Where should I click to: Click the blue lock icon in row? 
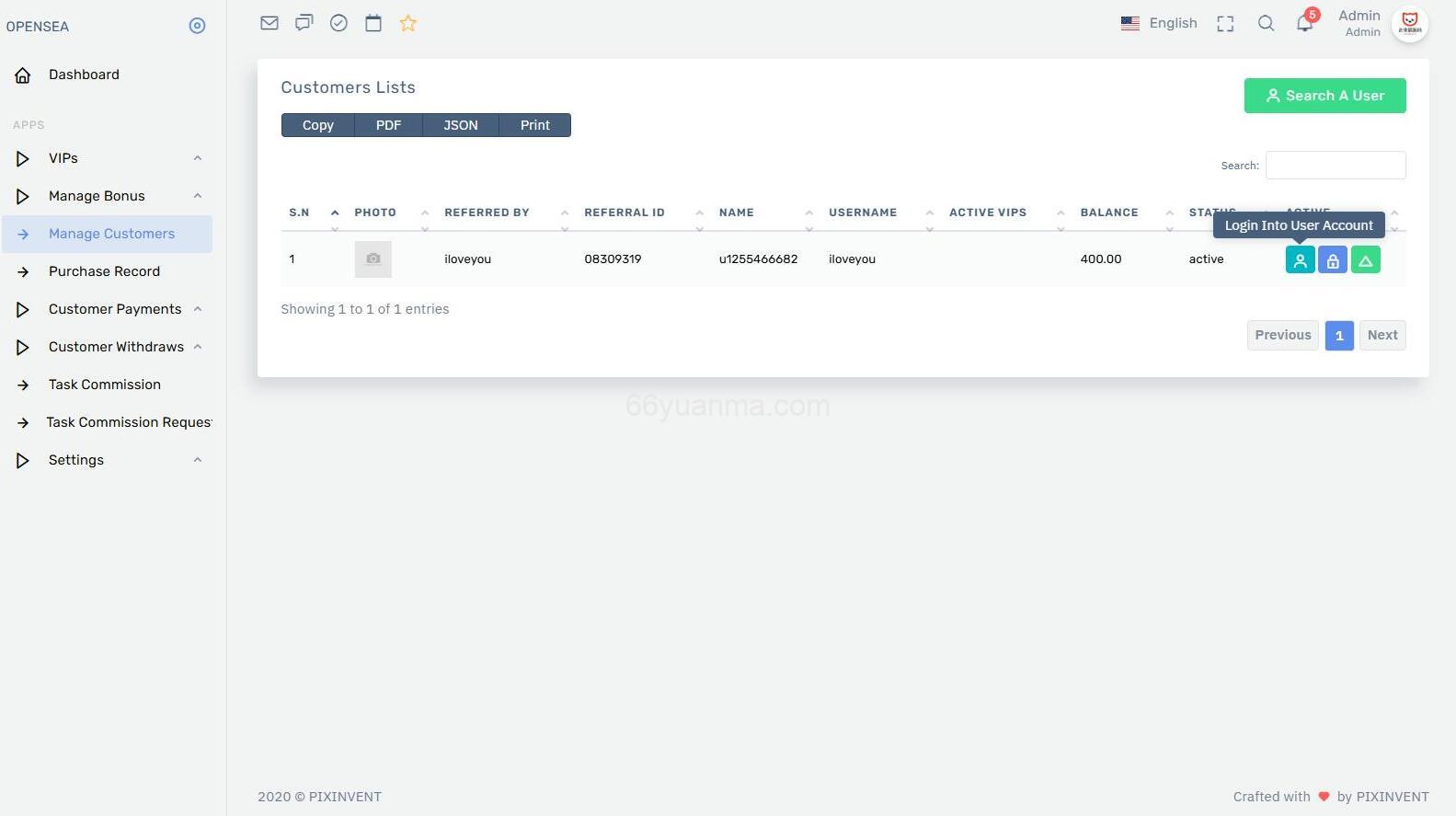[1333, 260]
